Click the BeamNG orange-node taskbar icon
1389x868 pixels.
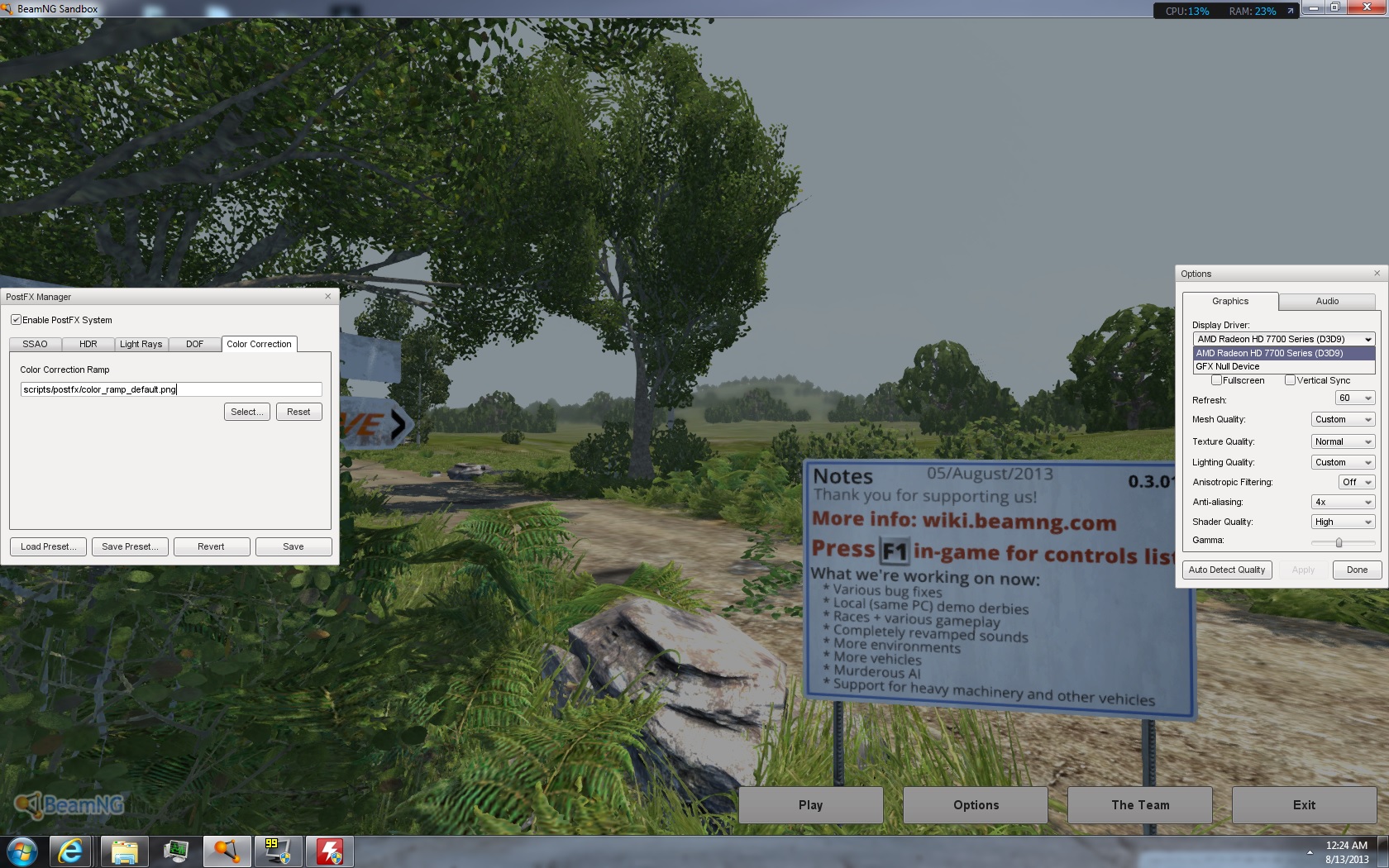(227, 851)
